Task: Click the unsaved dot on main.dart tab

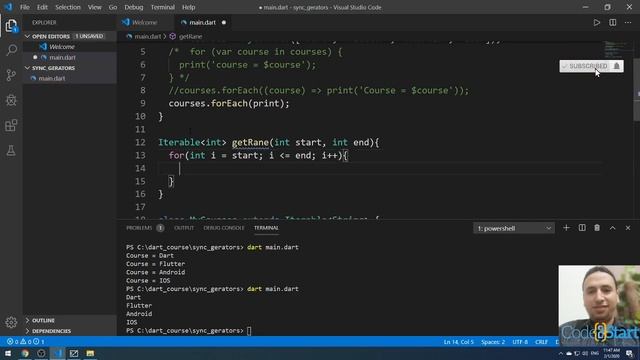Action: 224,22
